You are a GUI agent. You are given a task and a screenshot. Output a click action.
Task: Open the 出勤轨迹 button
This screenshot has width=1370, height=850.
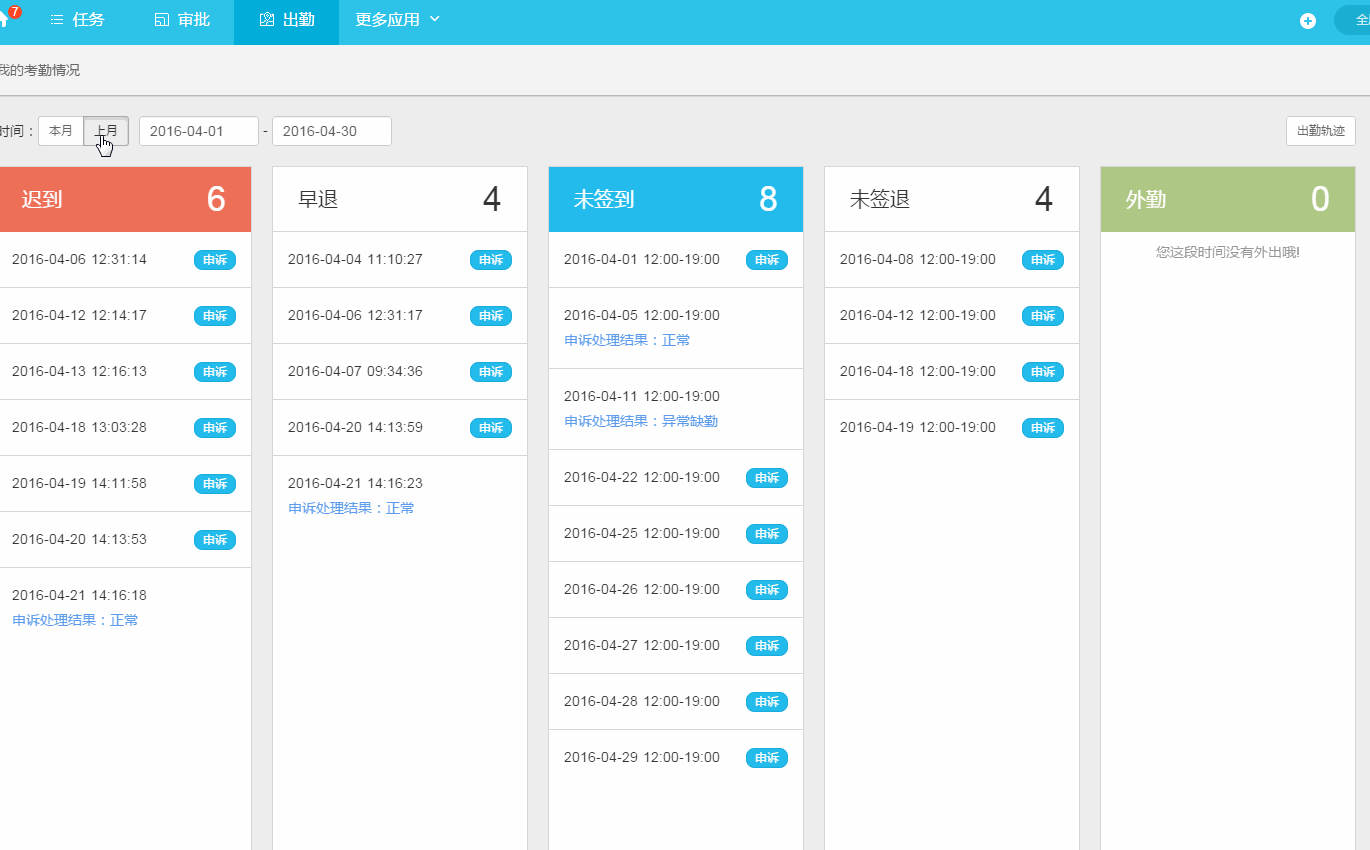pyautogui.click(x=1320, y=131)
